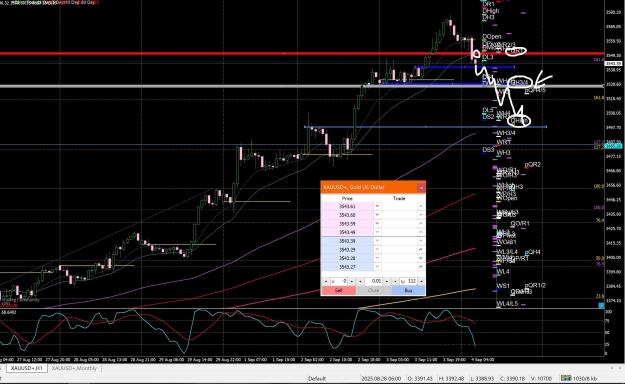This screenshot has height=384, width=625.
Task: Click the buy arrow on the 3543.28 row
Action: click(421, 258)
